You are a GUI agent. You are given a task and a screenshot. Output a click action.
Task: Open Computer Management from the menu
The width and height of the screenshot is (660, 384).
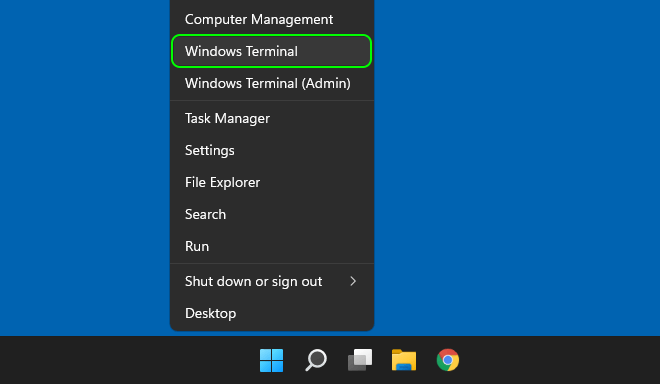(272, 19)
